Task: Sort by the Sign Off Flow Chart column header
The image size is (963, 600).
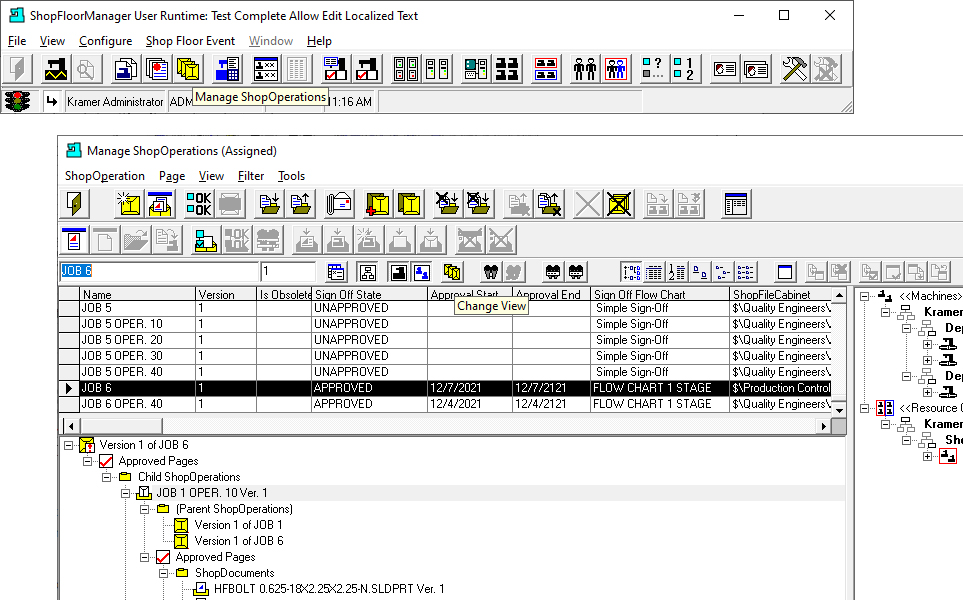Action: pos(660,294)
